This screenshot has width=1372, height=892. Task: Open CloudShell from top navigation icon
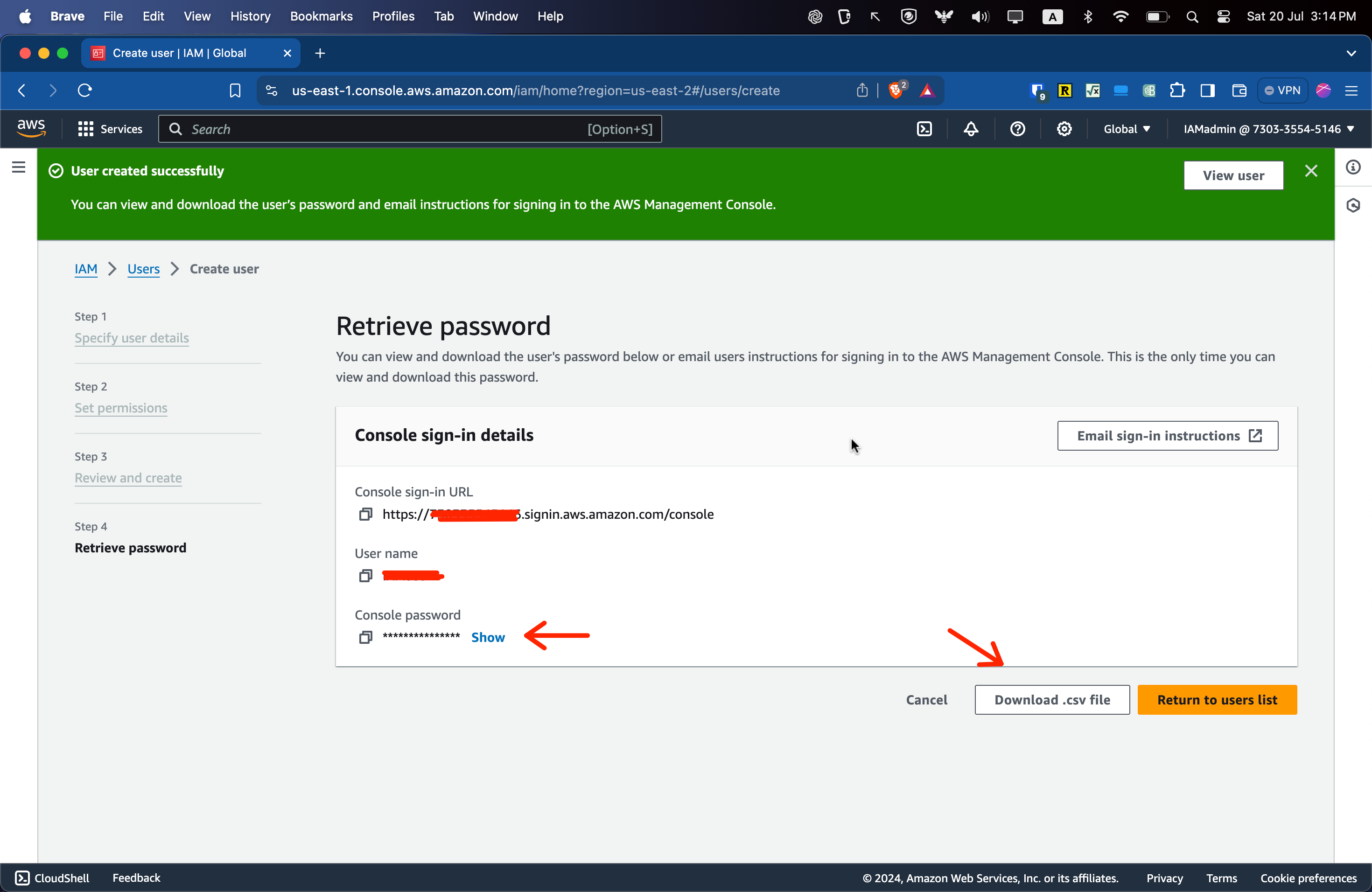(924, 129)
